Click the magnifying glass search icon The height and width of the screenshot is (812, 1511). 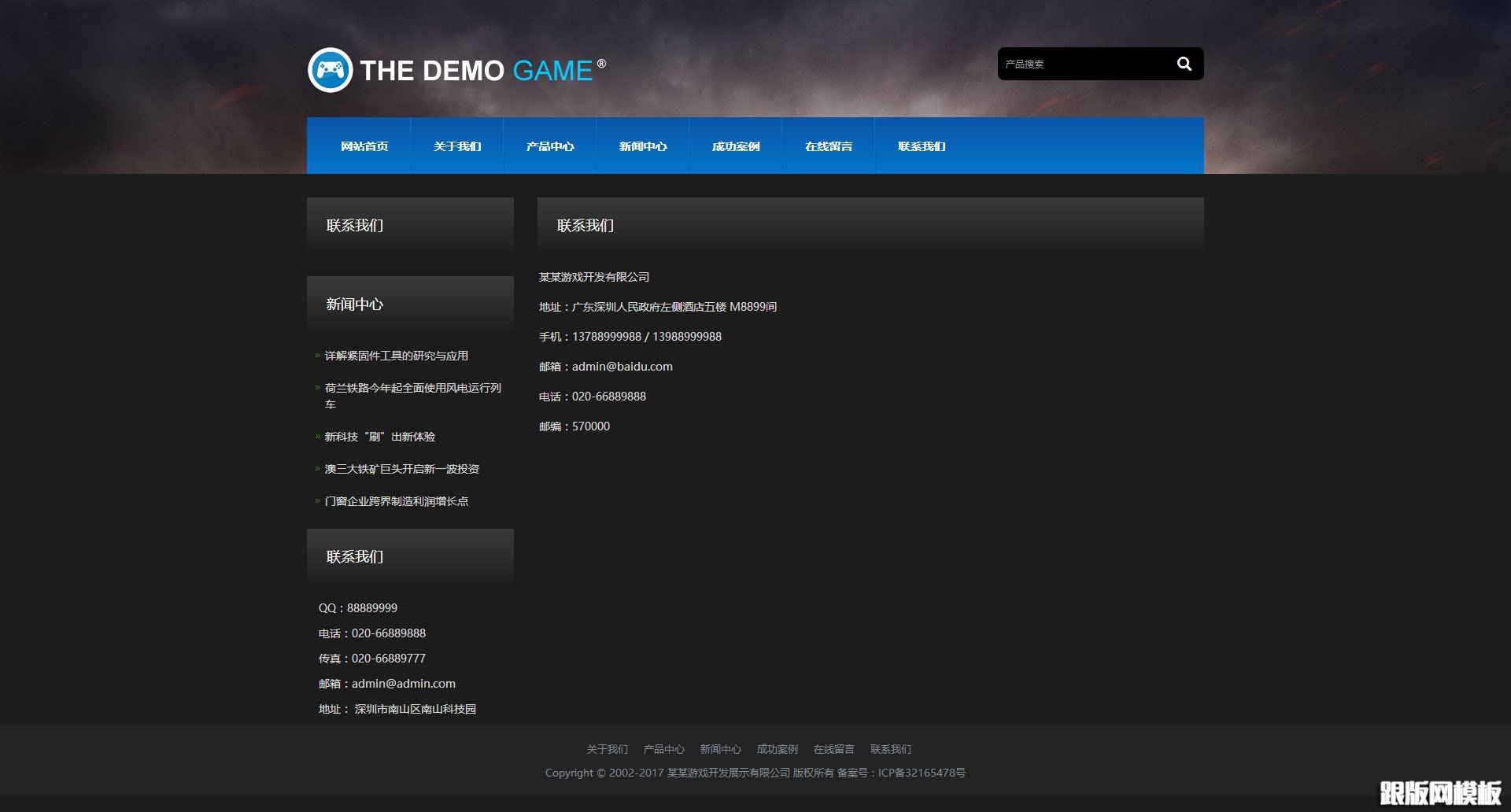[x=1184, y=64]
